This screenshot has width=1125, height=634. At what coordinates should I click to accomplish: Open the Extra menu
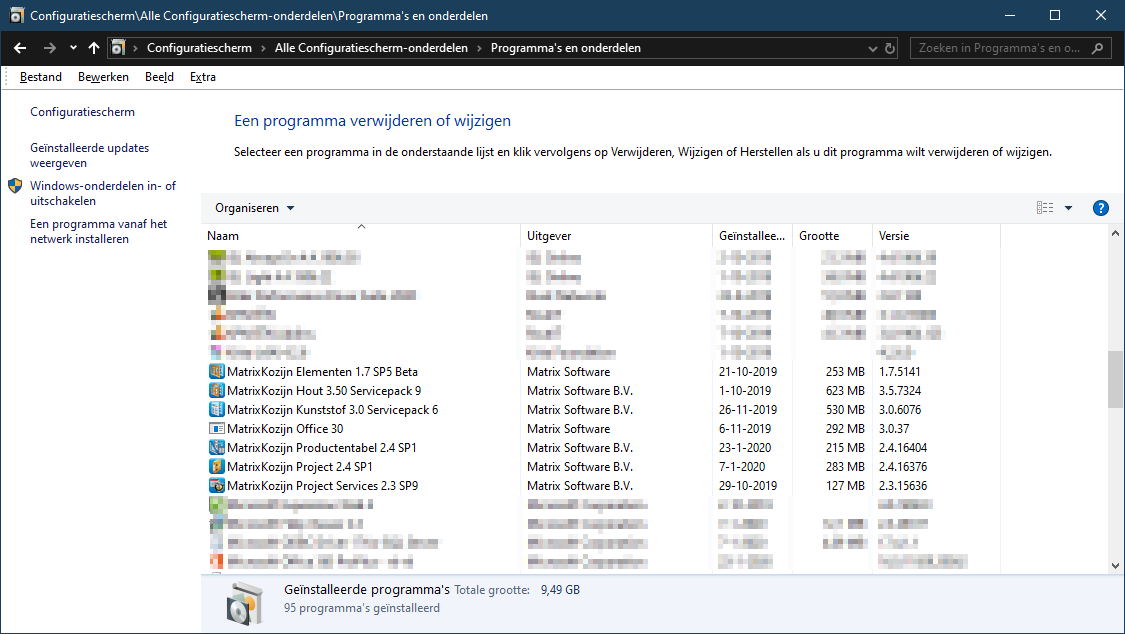click(x=202, y=76)
